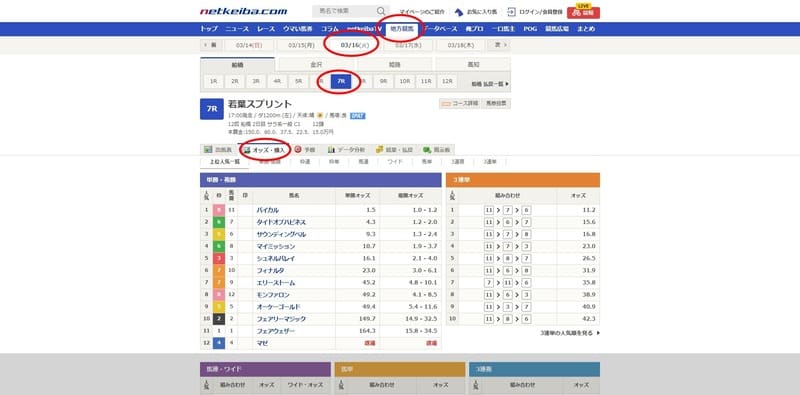
Task: Open horse エリーストーム link
Action: point(276,283)
